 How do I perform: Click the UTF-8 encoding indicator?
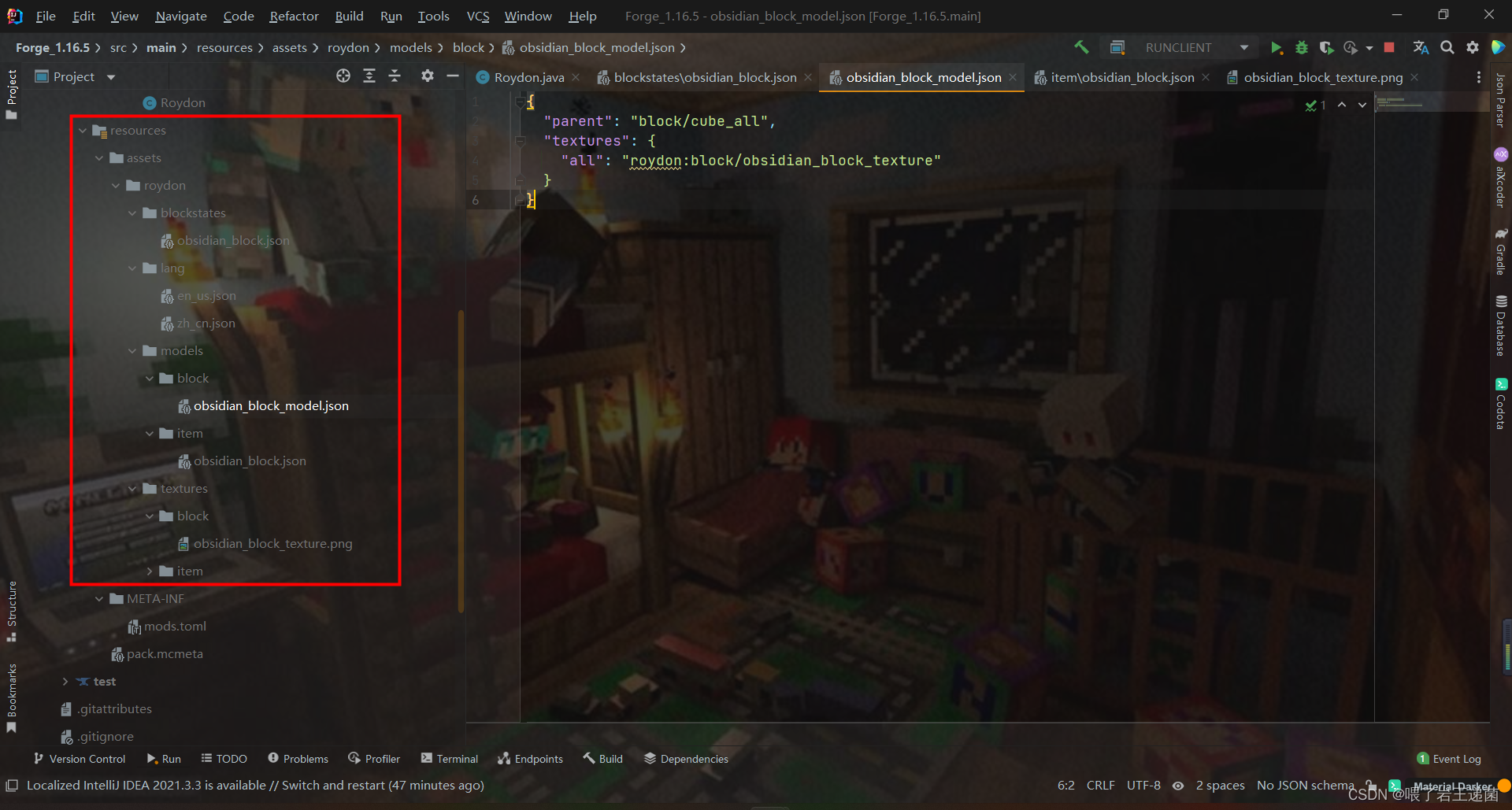pyautogui.click(x=1143, y=785)
